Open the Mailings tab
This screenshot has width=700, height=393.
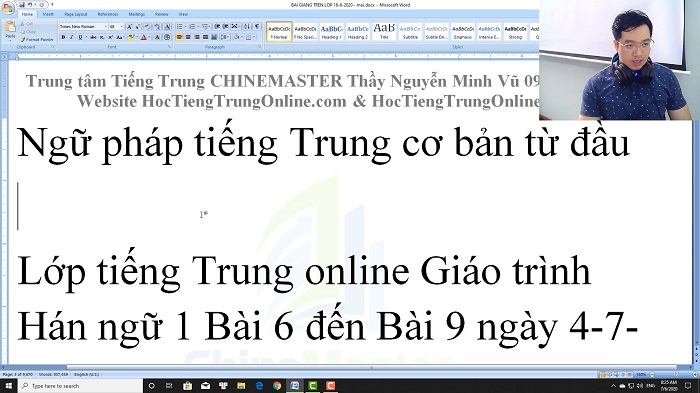[137, 14]
